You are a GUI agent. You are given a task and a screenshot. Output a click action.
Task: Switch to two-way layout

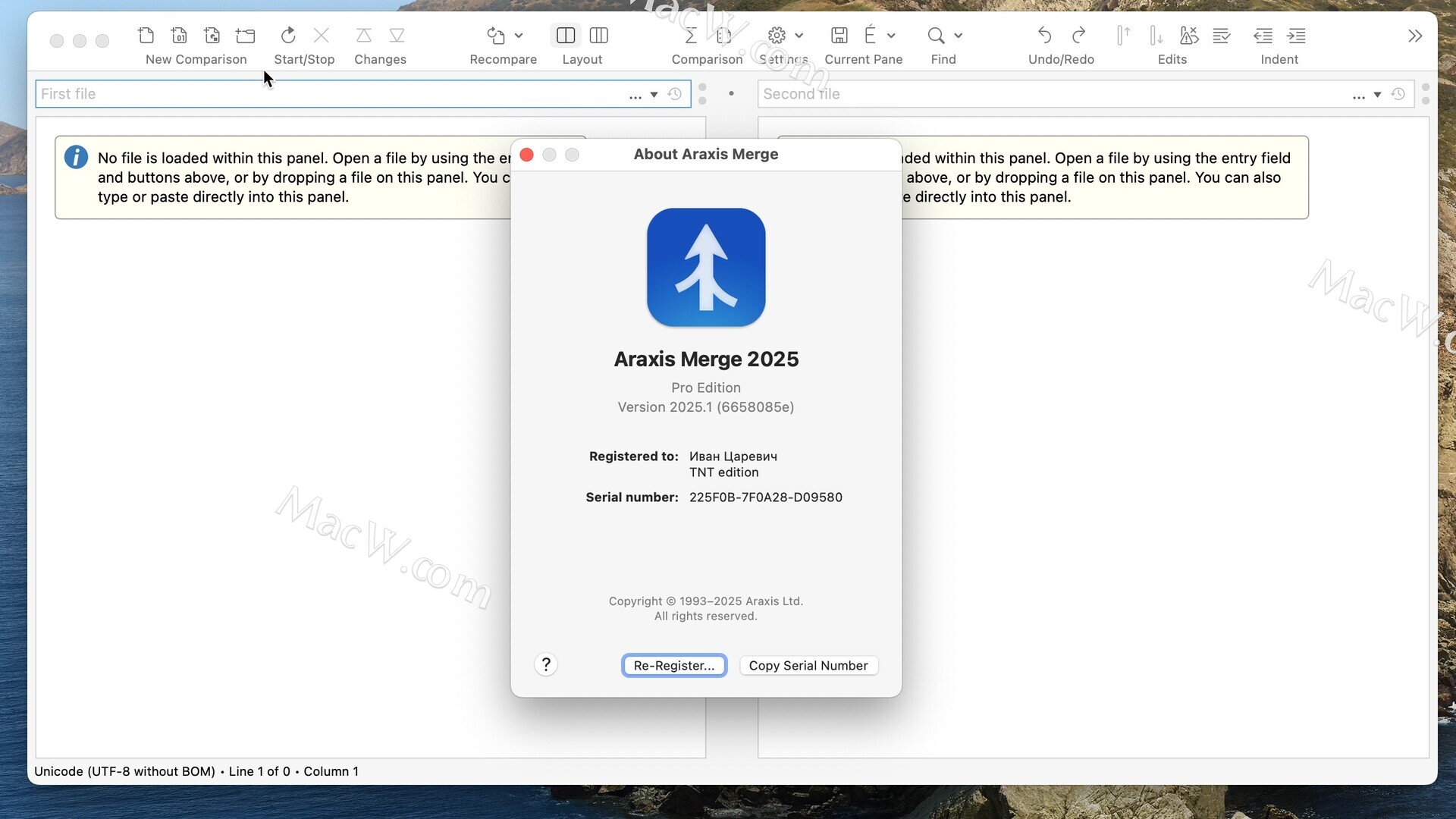tap(566, 35)
